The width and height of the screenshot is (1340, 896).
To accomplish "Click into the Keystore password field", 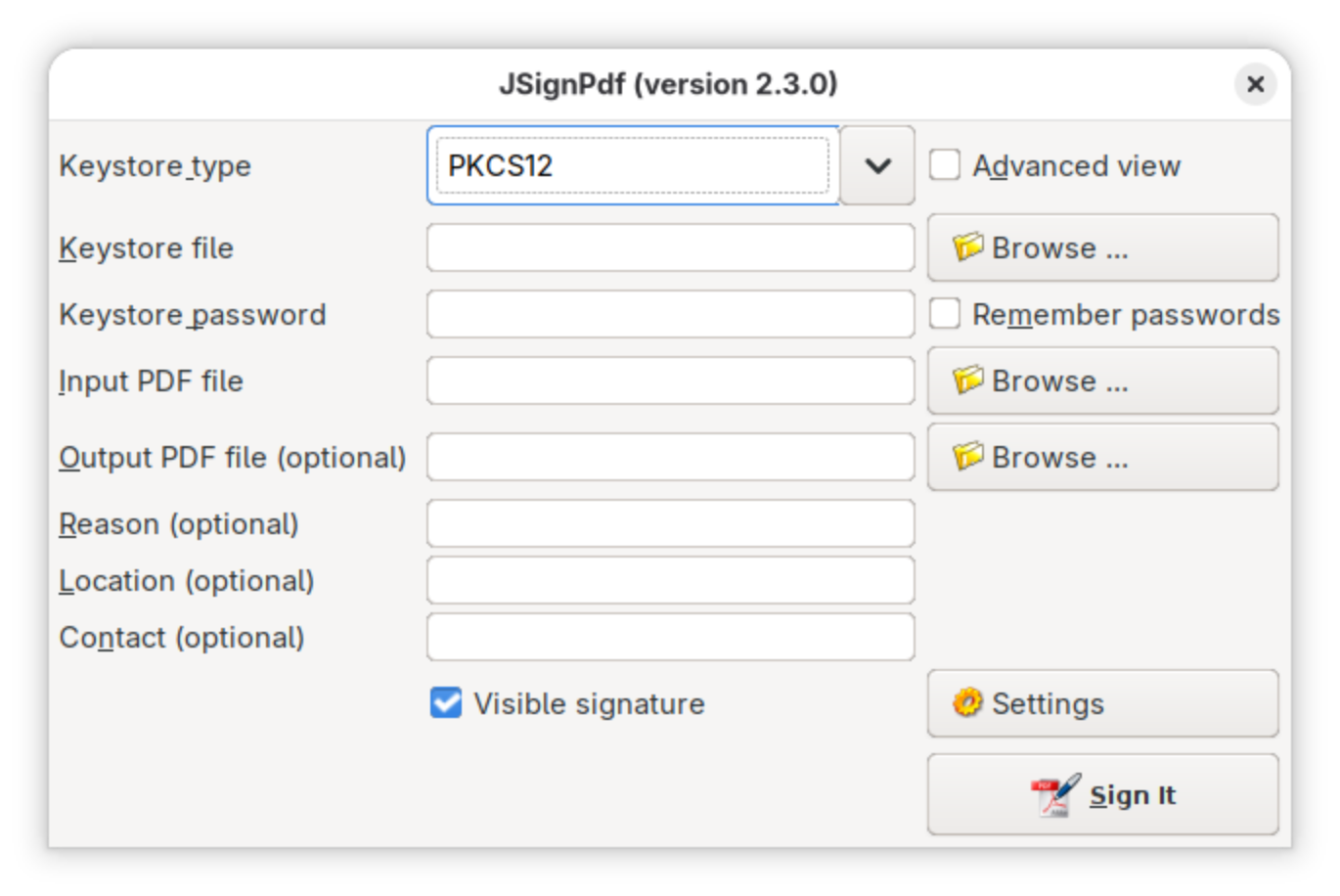I will pyautogui.click(x=670, y=314).
